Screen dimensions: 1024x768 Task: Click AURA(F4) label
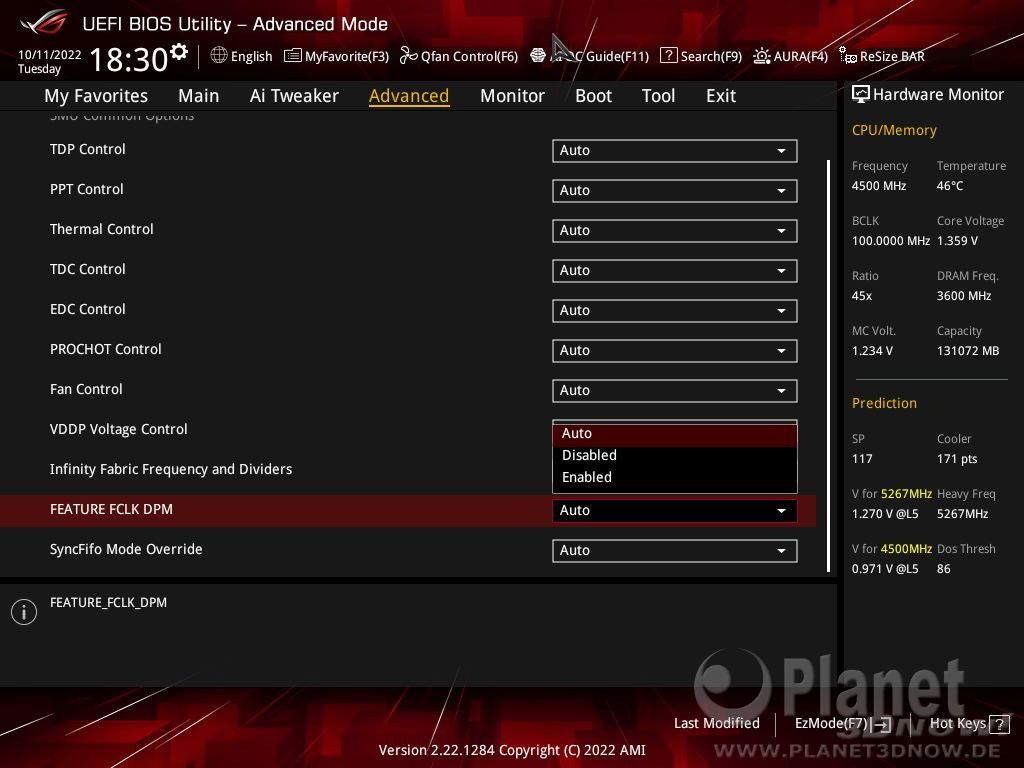pyautogui.click(x=801, y=56)
